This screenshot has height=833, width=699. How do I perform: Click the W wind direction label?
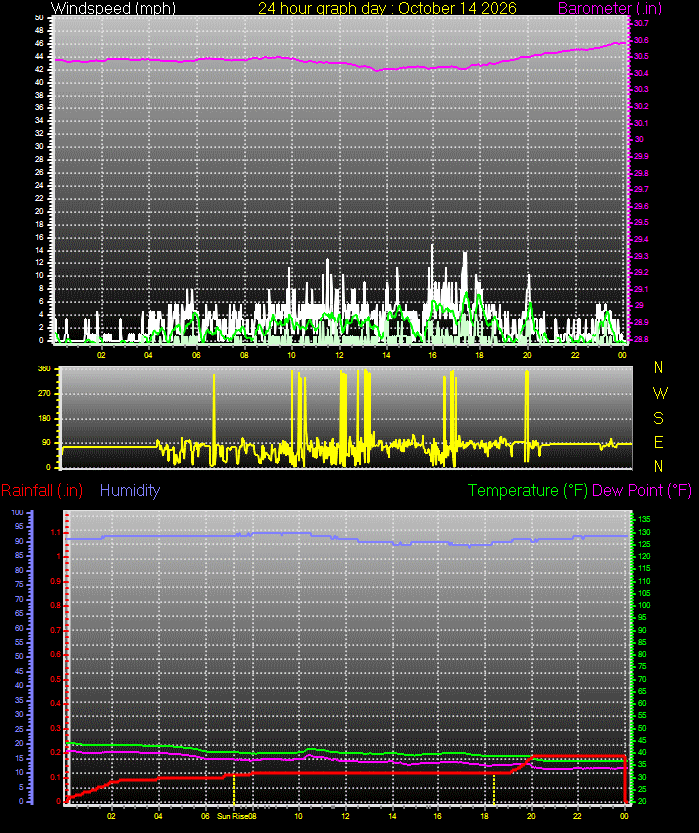click(660, 393)
